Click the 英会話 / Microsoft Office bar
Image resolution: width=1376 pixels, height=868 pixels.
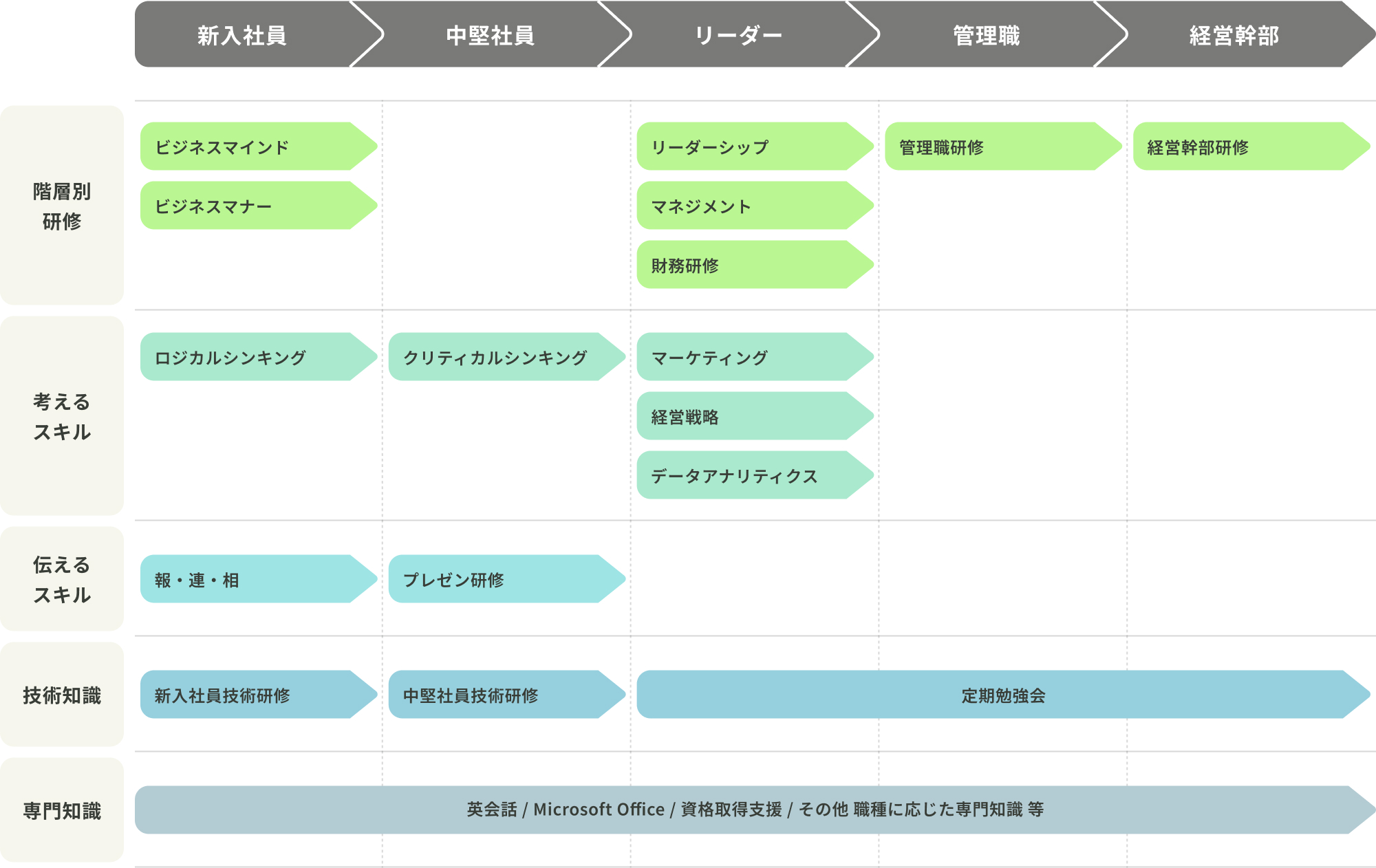[x=754, y=810]
